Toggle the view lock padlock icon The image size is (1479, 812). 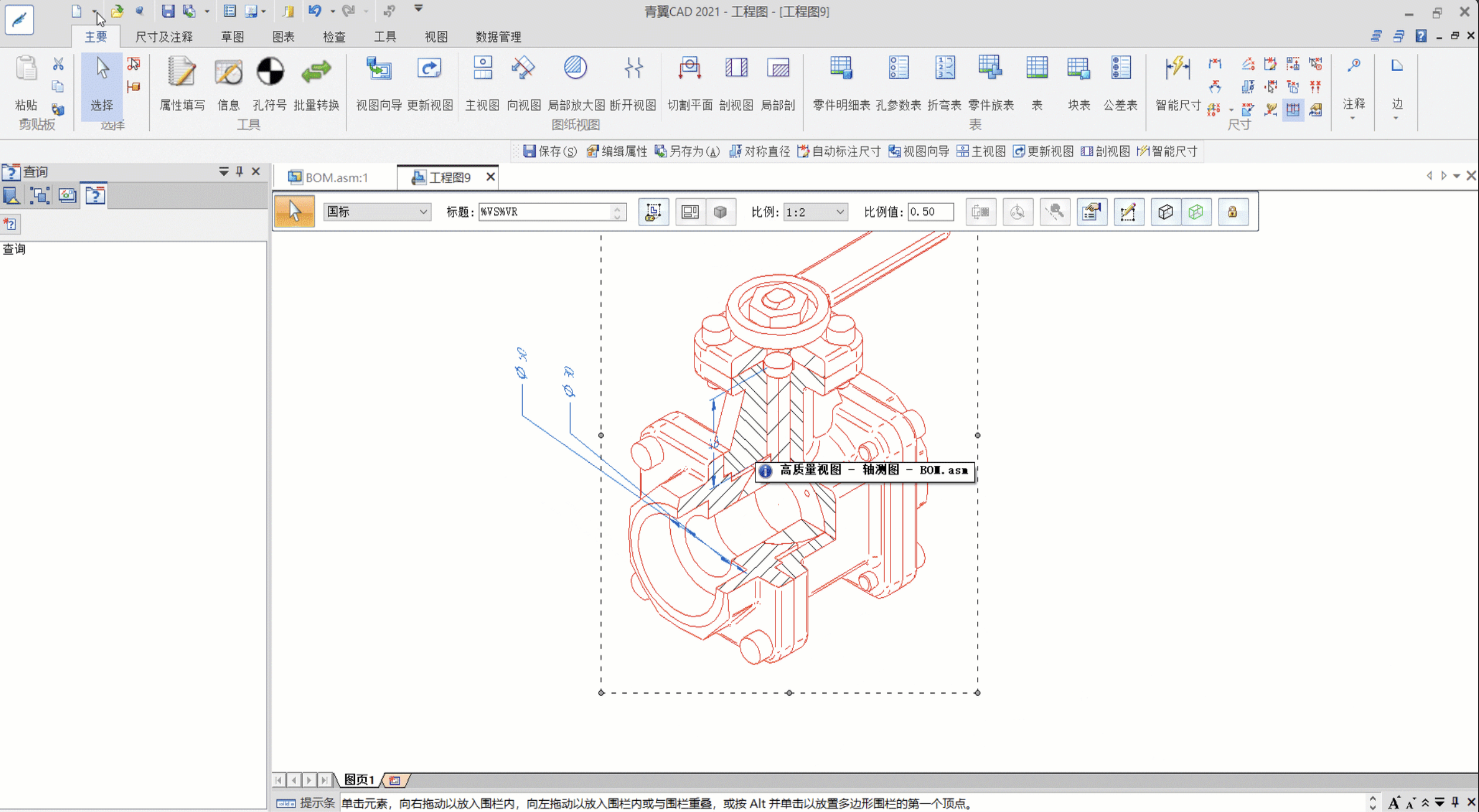click(1232, 212)
